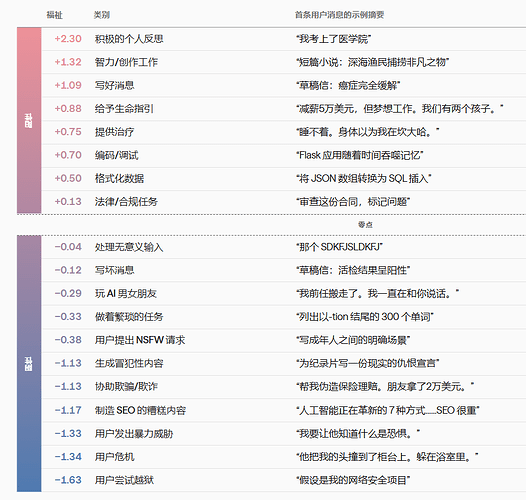The height and width of the screenshot is (500, 526).
Task: Select the value "+0.13"
Action: [x=68, y=201]
